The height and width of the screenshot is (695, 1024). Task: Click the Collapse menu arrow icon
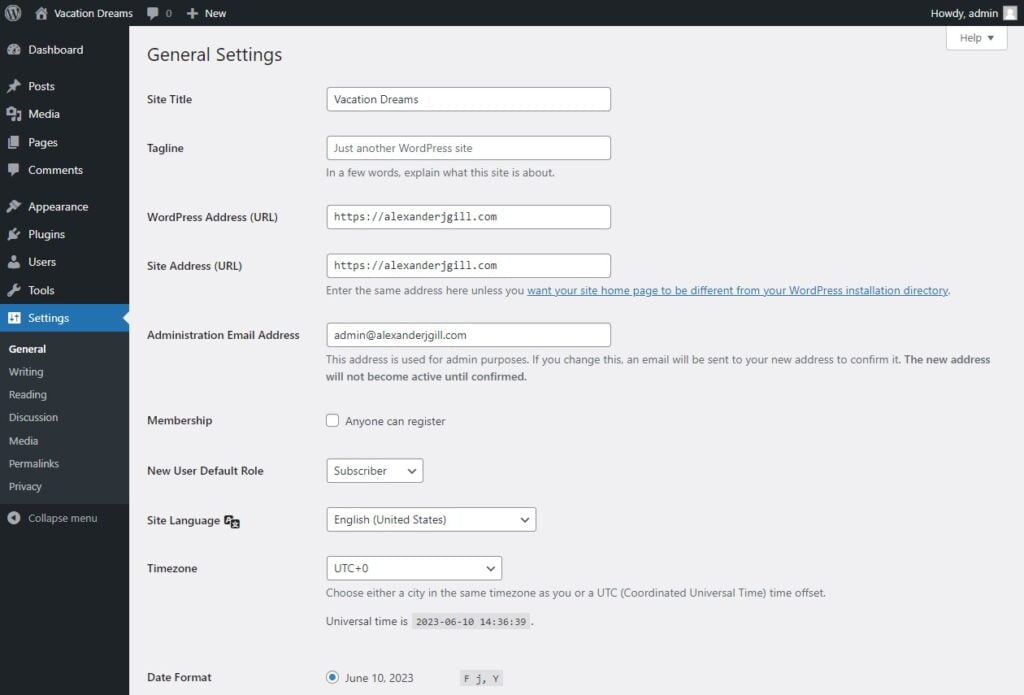pyautogui.click(x=14, y=518)
